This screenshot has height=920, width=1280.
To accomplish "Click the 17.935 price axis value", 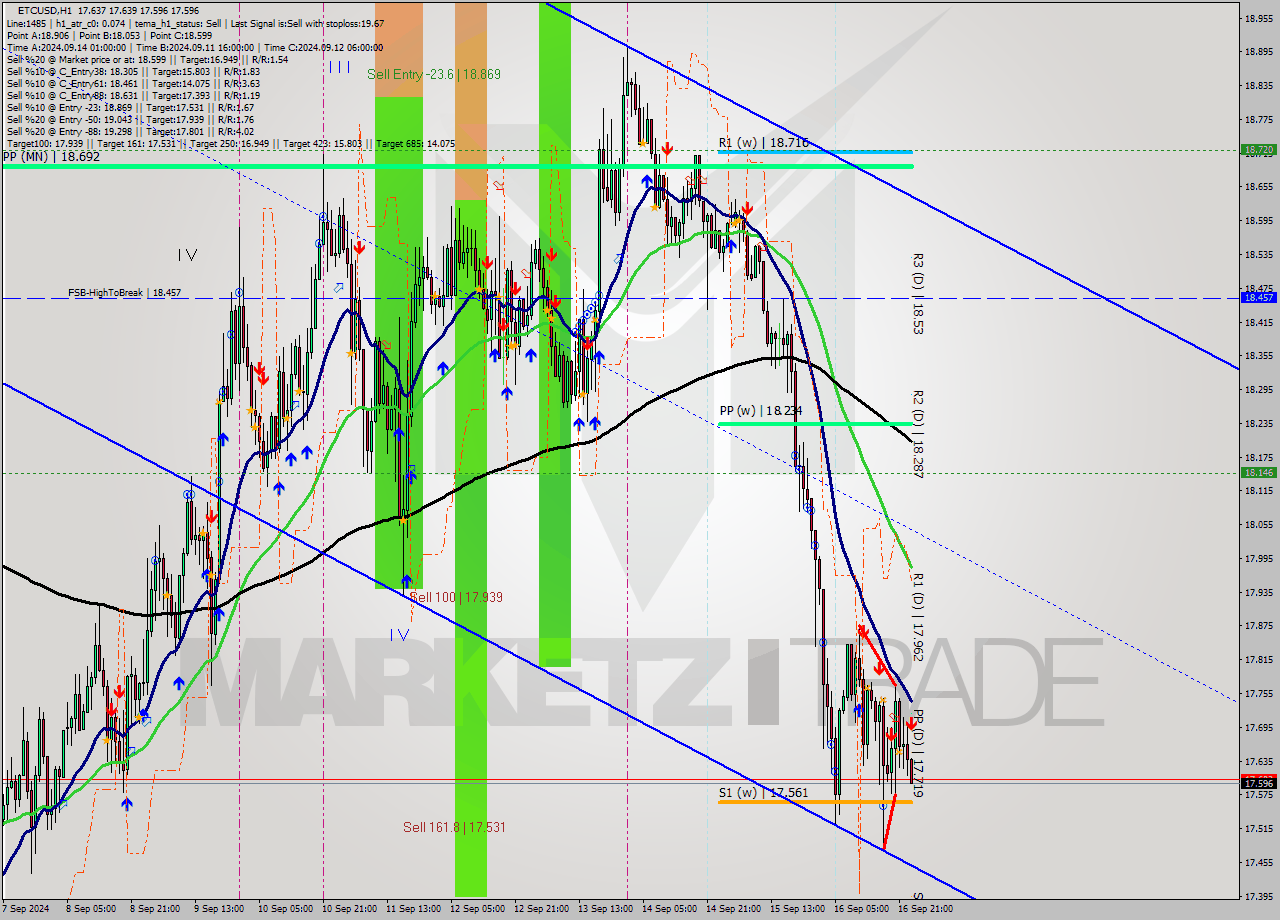I will (1258, 591).
